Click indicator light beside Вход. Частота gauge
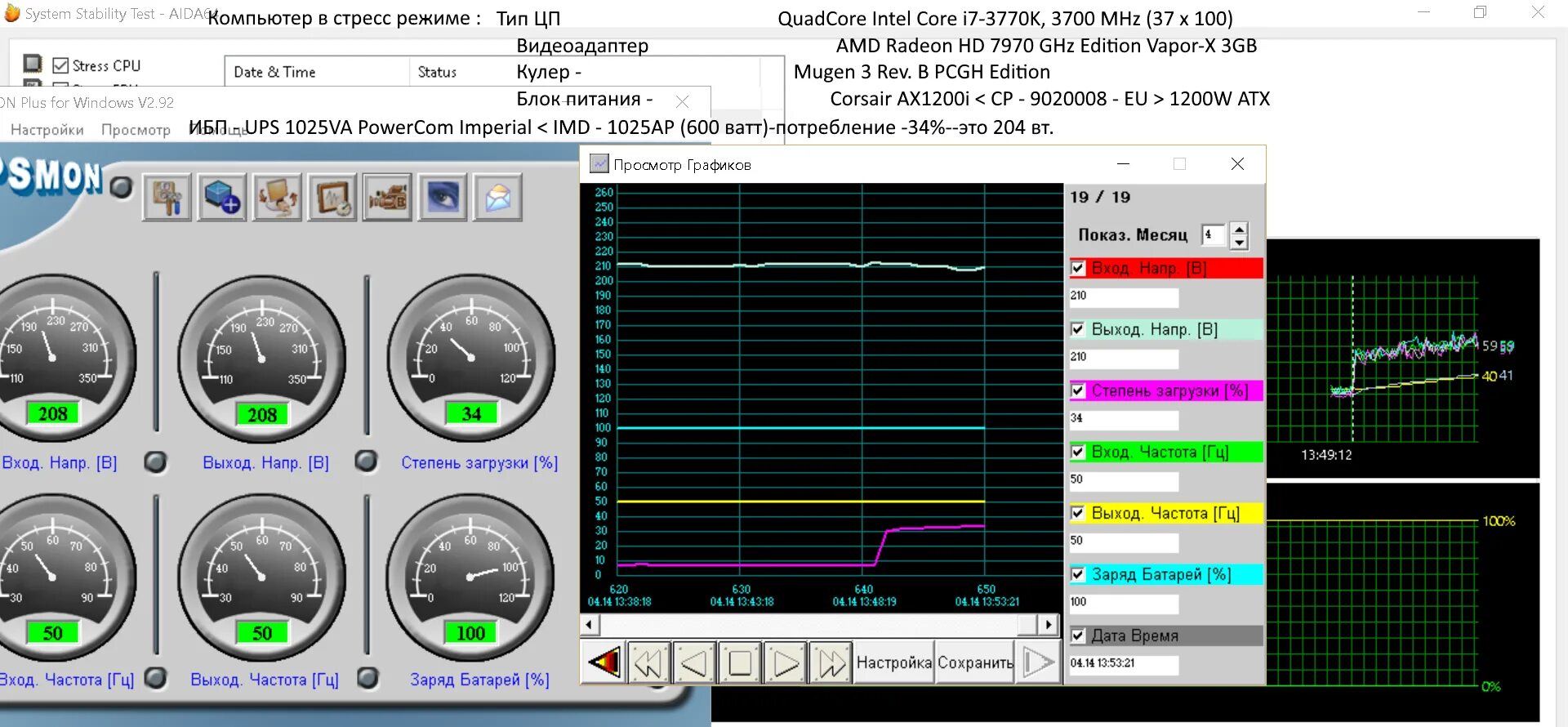Image resolution: width=1568 pixels, height=727 pixels. 155,678
